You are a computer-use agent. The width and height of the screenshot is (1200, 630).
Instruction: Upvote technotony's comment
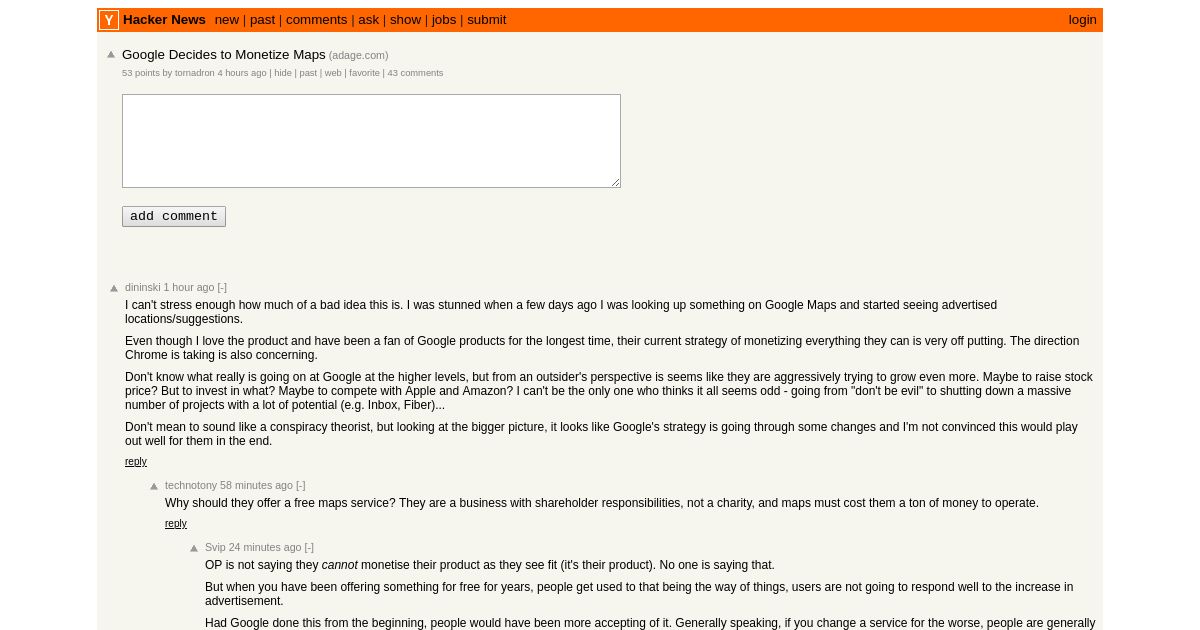(x=154, y=486)
